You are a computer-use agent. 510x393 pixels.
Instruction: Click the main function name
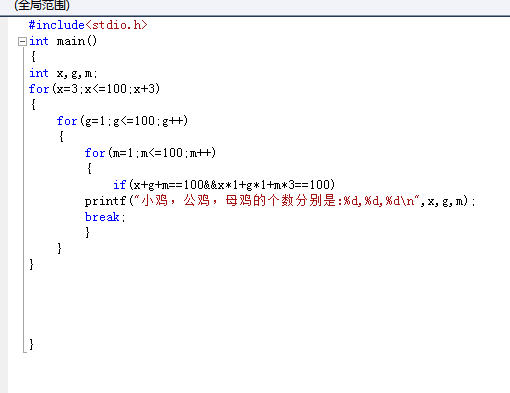71,41
